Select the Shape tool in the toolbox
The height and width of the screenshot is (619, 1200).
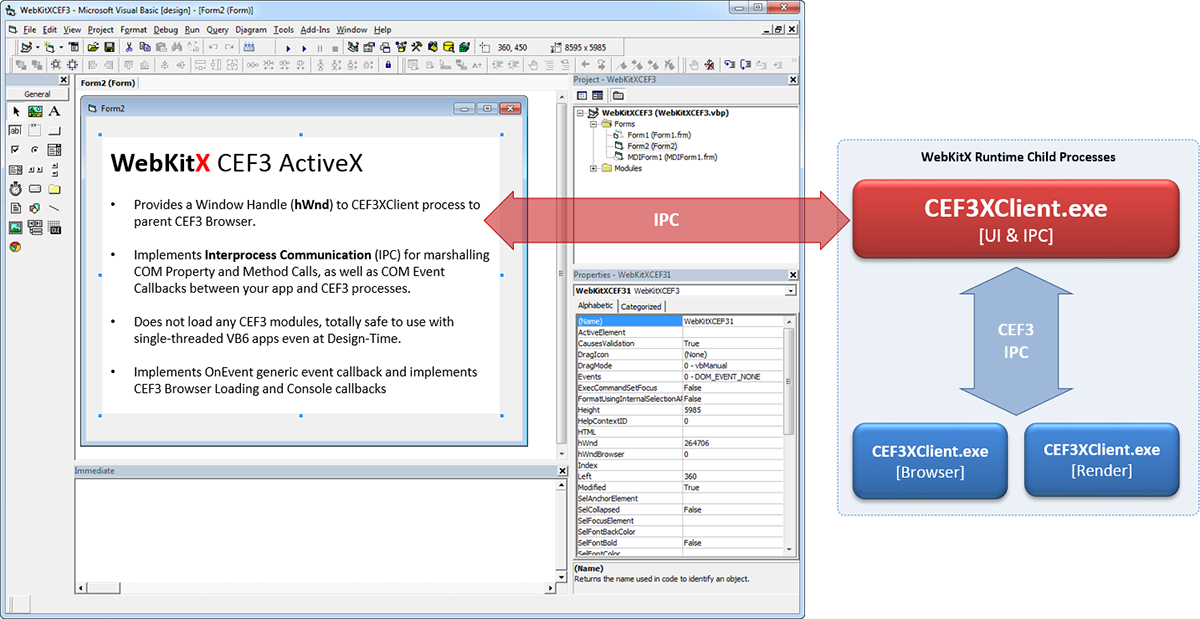(x=35, y=208)
